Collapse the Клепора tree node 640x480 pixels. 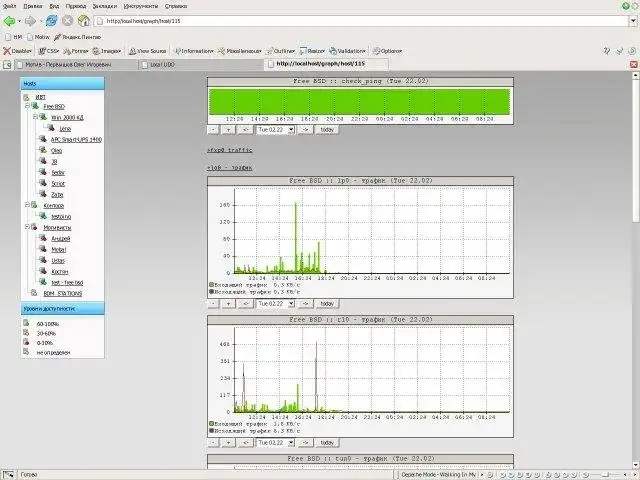click(27, 205)
